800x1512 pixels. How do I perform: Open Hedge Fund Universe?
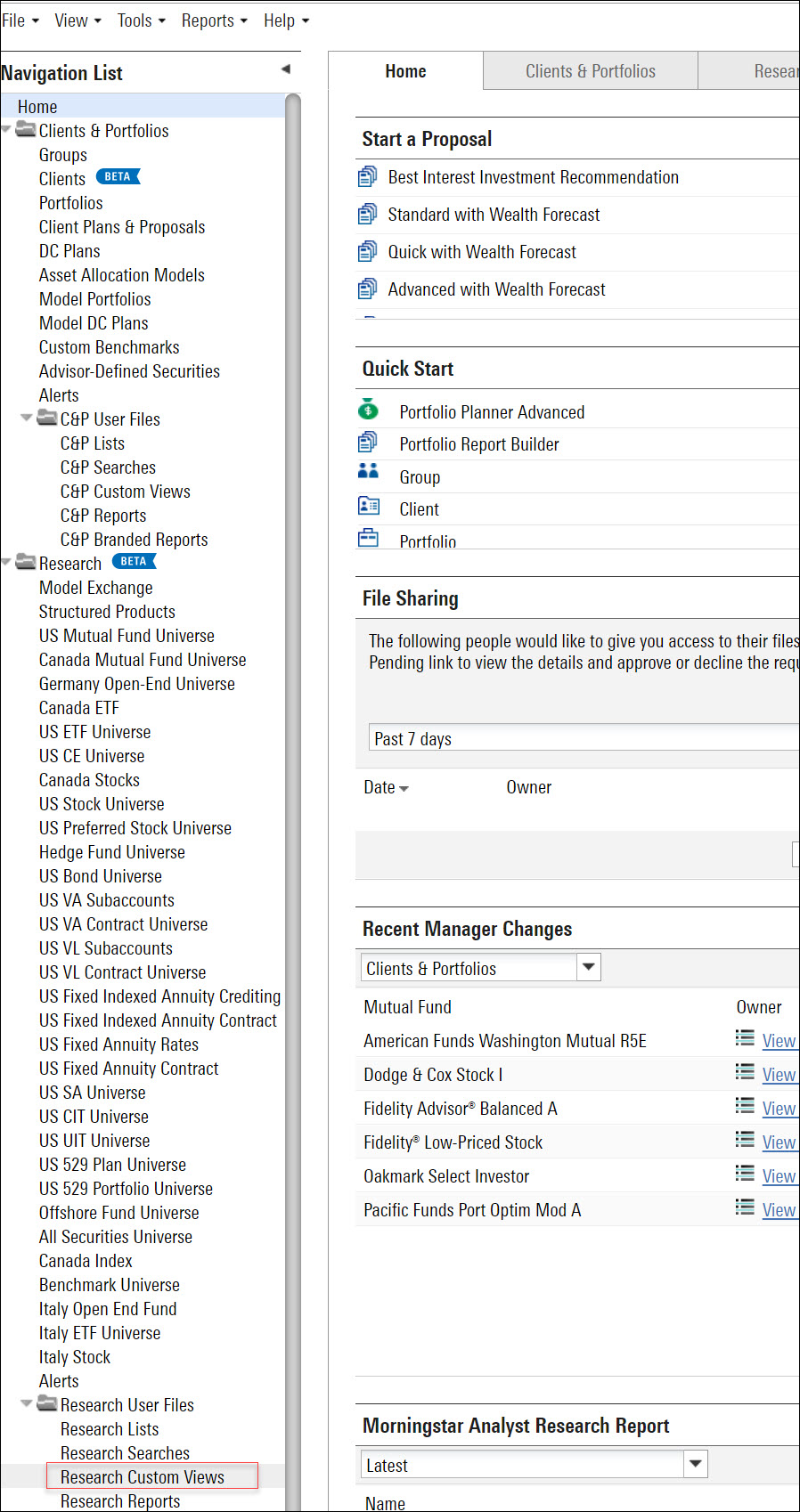click(x=112, y=852)
